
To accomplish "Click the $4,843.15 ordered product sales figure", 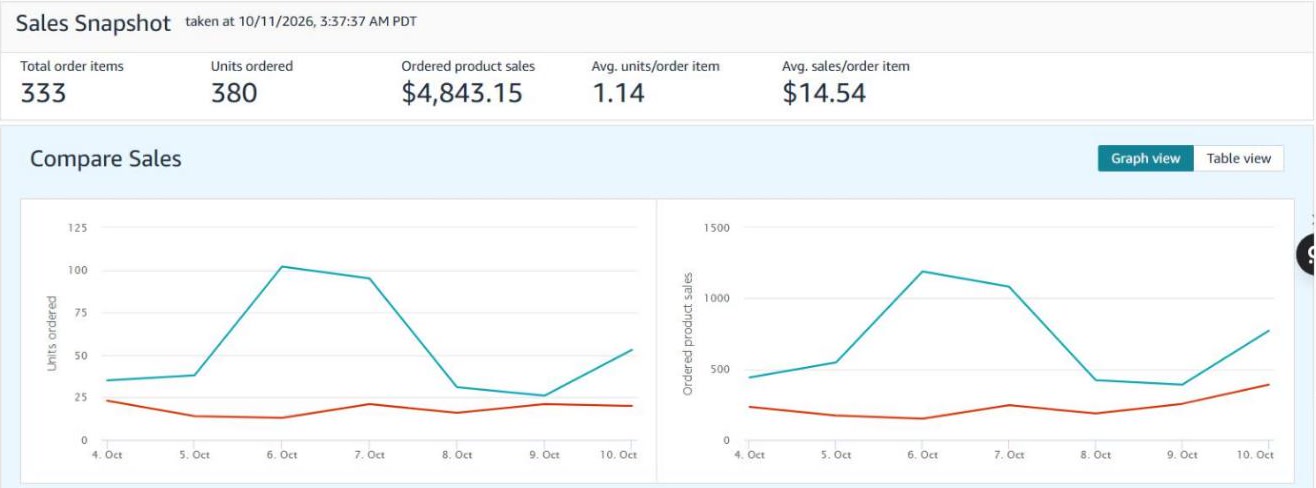I will (462, 93).
